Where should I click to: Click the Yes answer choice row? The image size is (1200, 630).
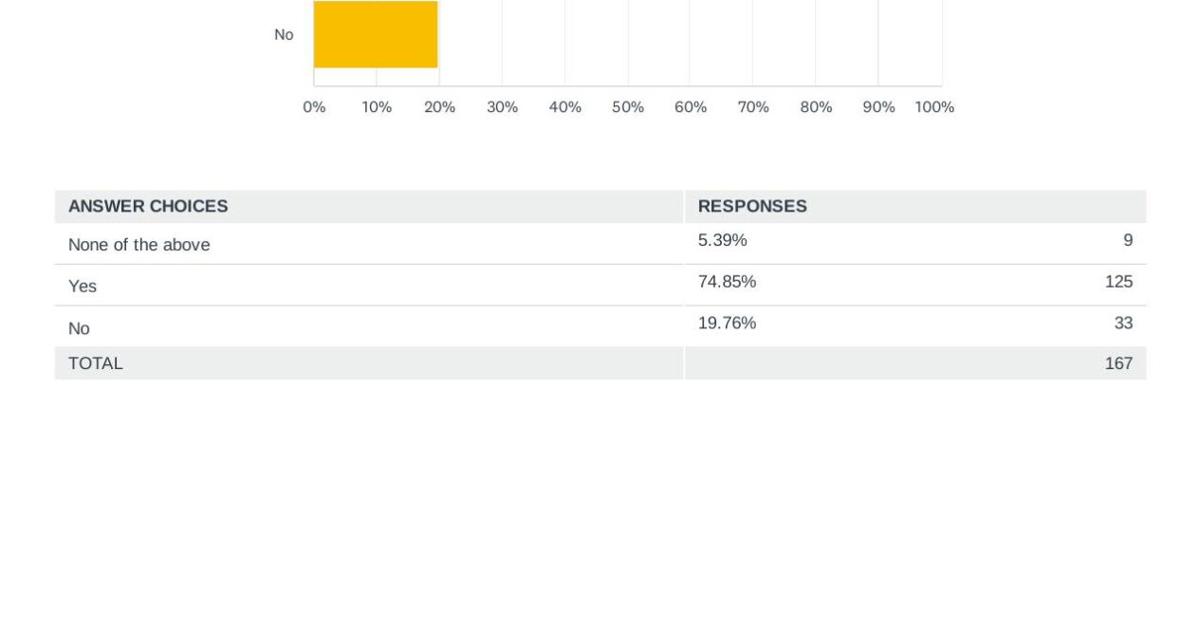click(x=600, y=285)
